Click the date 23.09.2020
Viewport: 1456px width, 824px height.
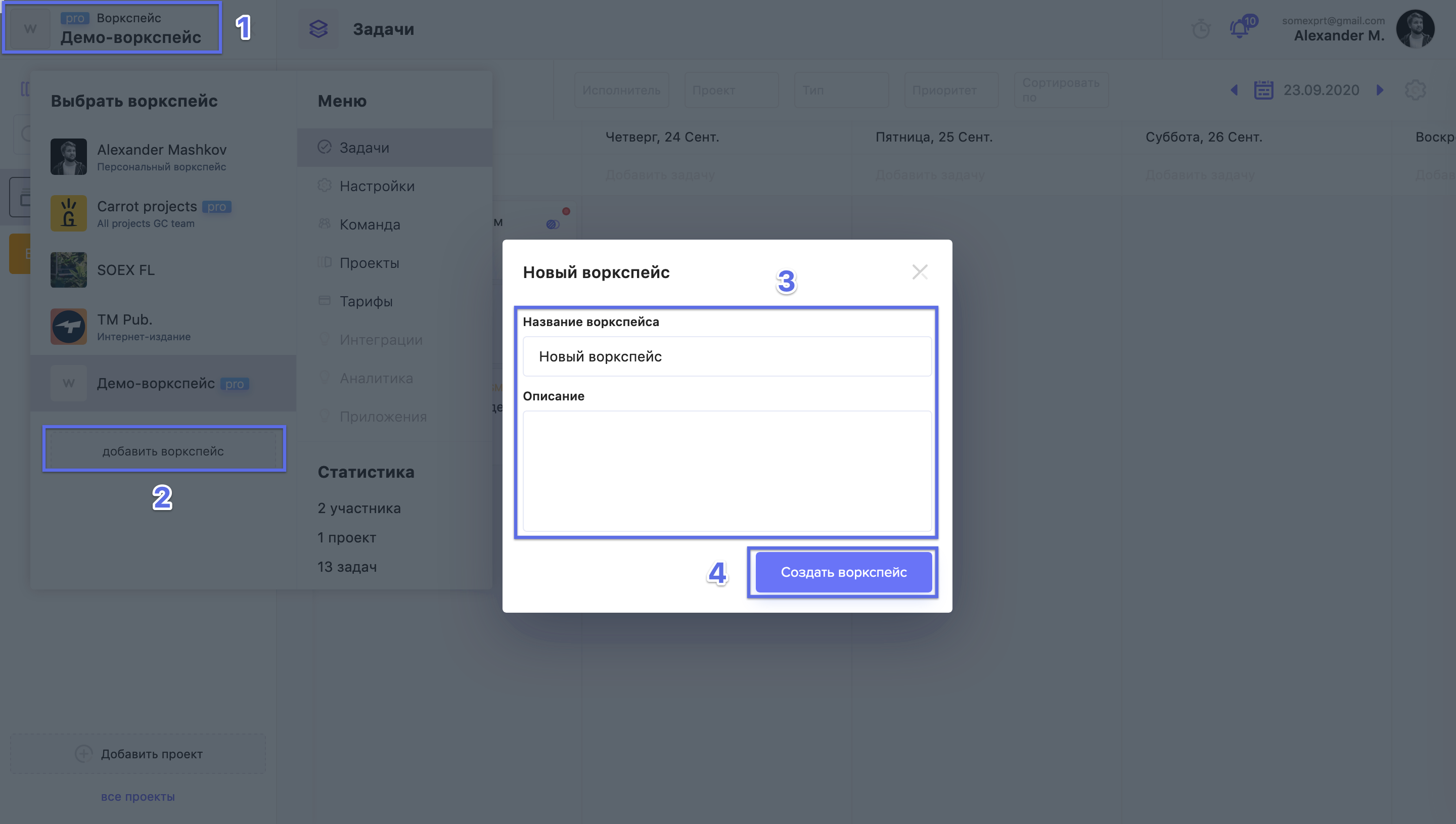(1321, 90)
